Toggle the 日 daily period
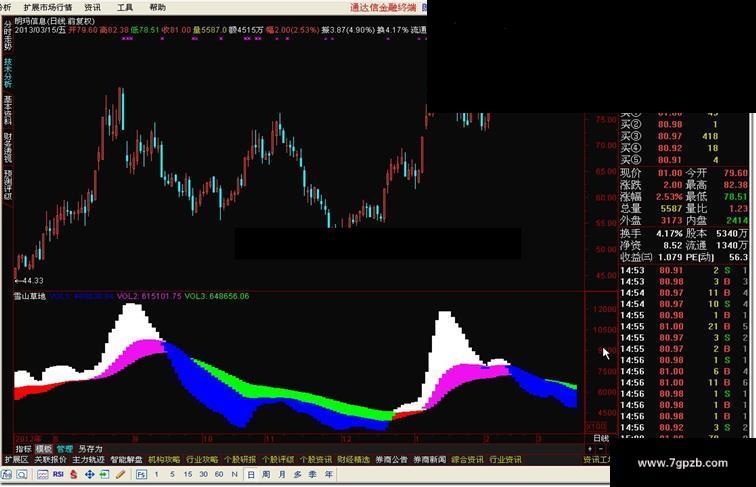Screen dimensions: 756x487 click(251, 474)
